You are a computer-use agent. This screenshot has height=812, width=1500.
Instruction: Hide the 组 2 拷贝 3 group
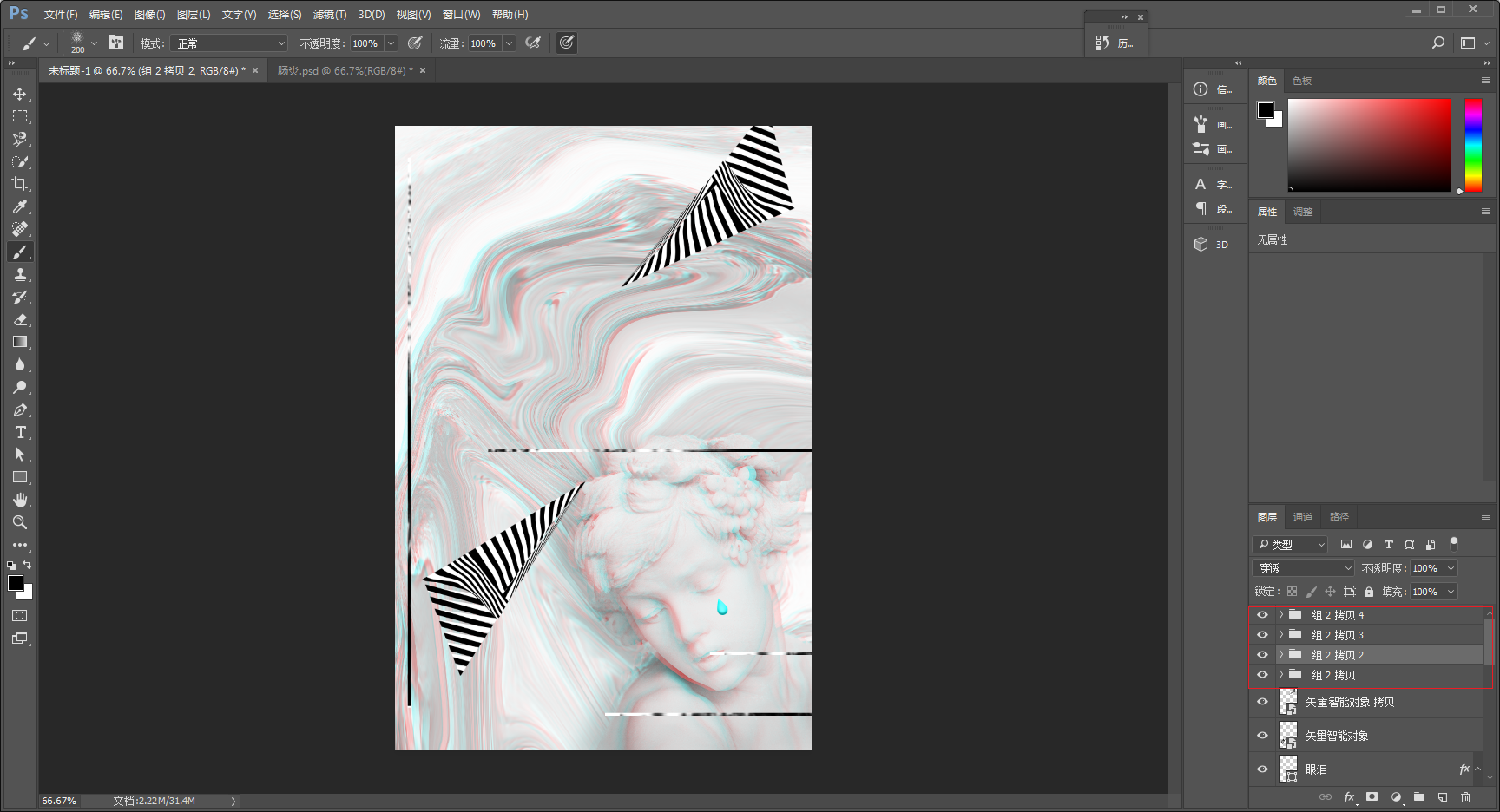[x=1262, y=635]
